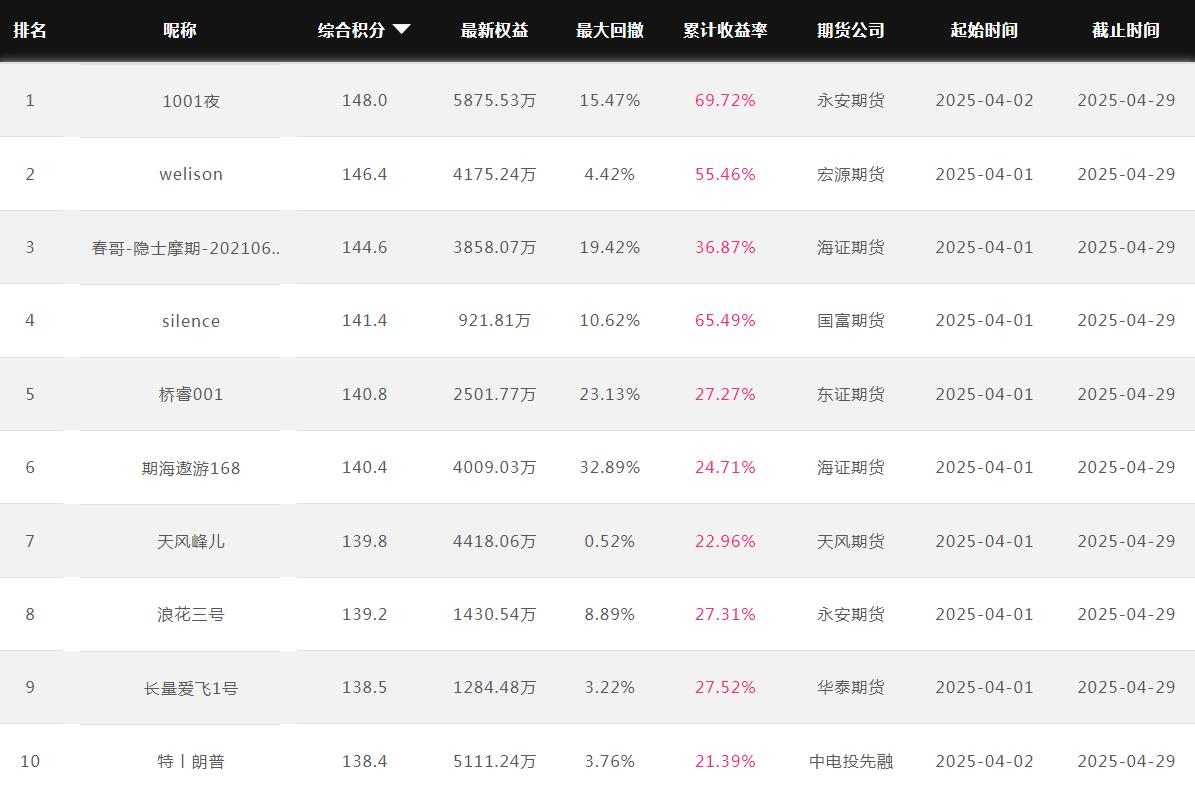This screenshot has height=794, width=1195.
Task: Select score value 144.6
Action: point(364,248)
